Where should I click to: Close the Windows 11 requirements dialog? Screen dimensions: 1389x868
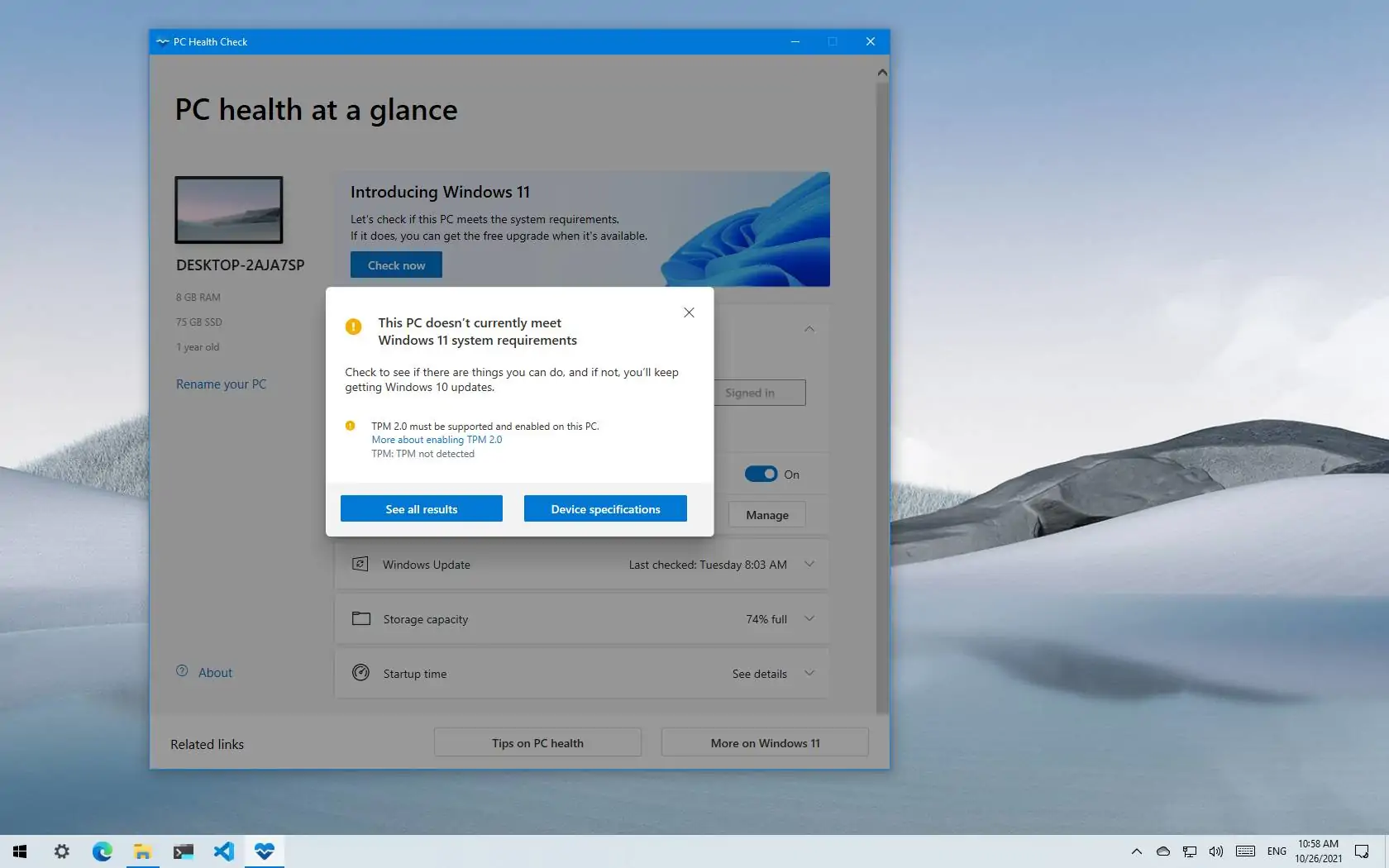pos(689,312)
